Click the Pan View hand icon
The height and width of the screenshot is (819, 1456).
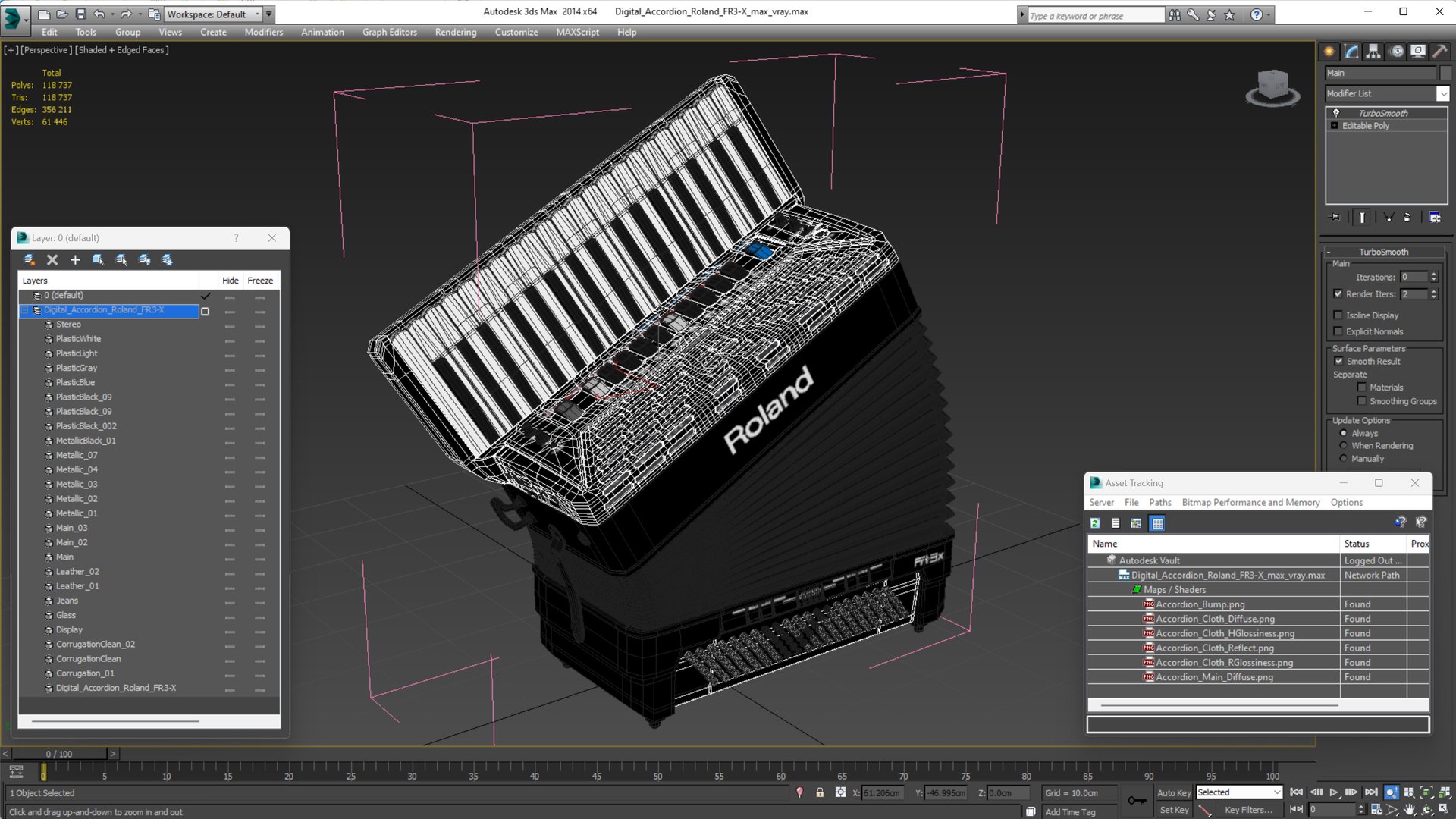click(x=1409, y=810)
